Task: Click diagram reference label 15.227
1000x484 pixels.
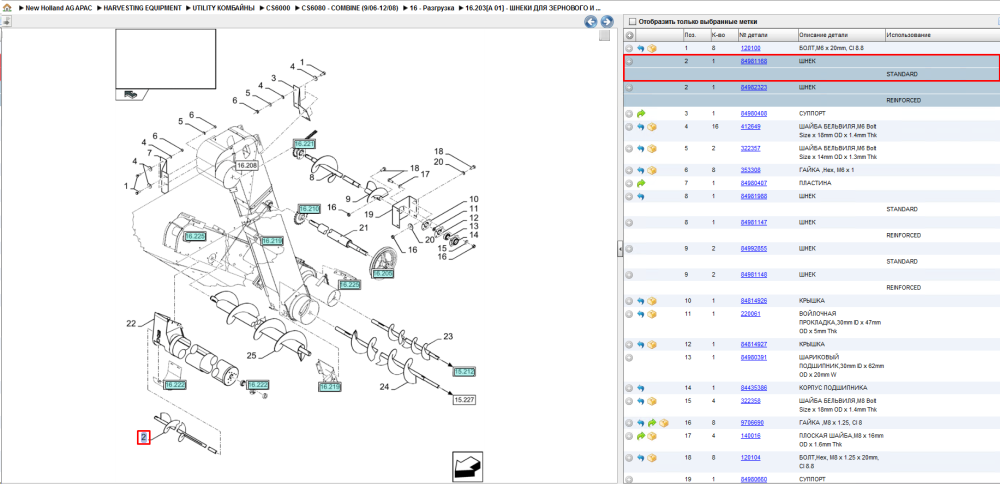Action: click(465, 400)
